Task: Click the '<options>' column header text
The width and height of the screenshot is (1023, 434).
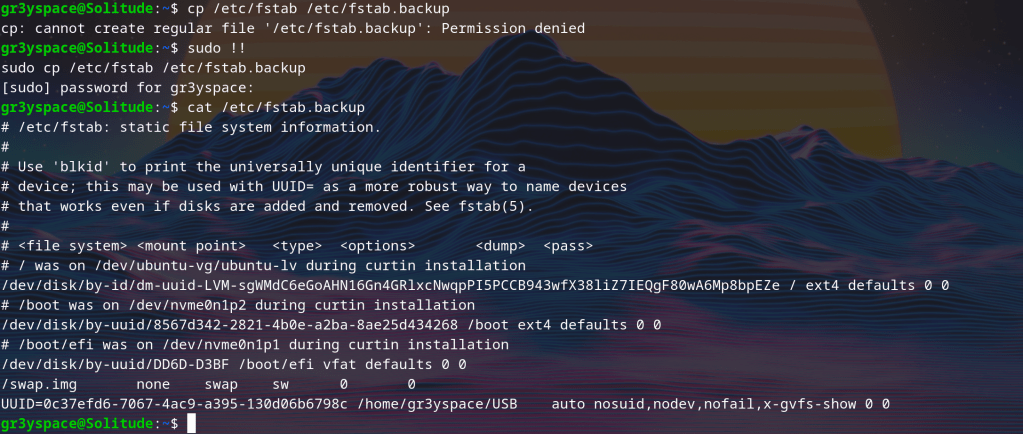Action: click(x=377, y=245)
